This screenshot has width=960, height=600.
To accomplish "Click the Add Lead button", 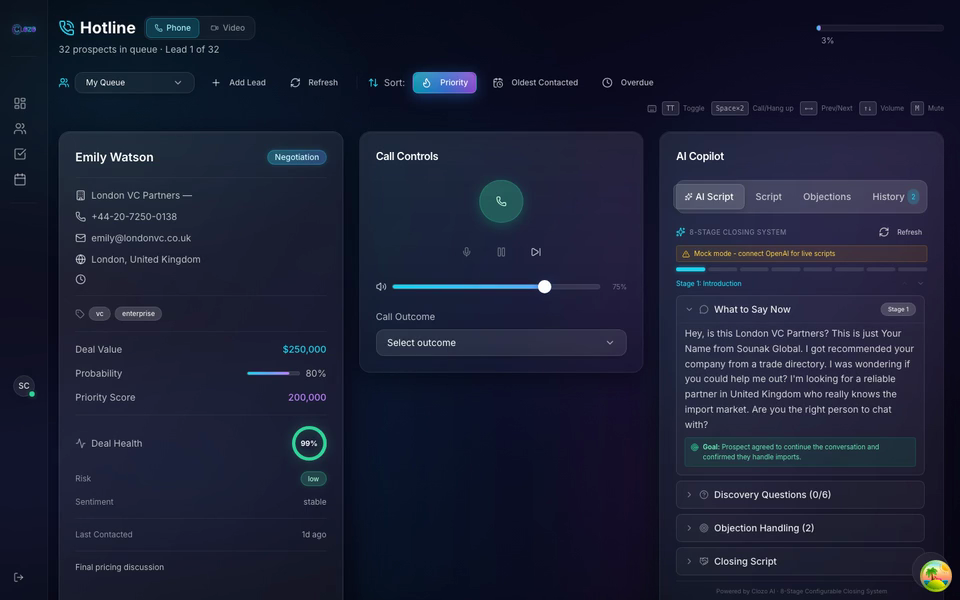I will point(238,82).
